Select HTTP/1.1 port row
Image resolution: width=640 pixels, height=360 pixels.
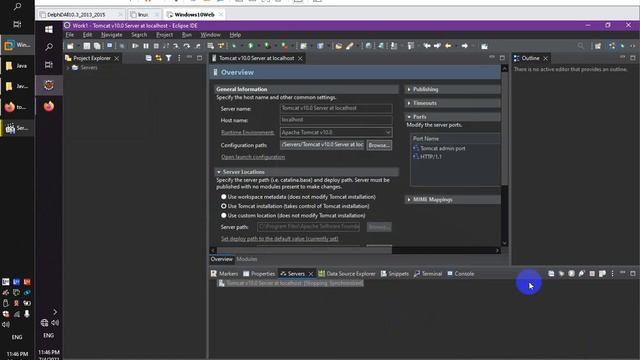click(427, 157)
